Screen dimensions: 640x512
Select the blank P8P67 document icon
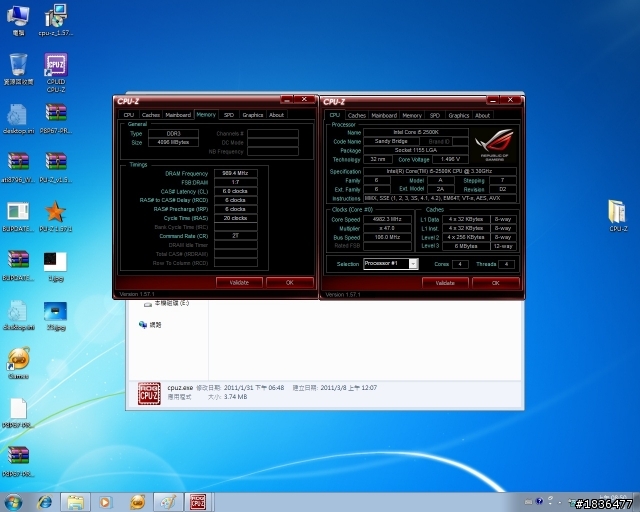click(18, 412)
